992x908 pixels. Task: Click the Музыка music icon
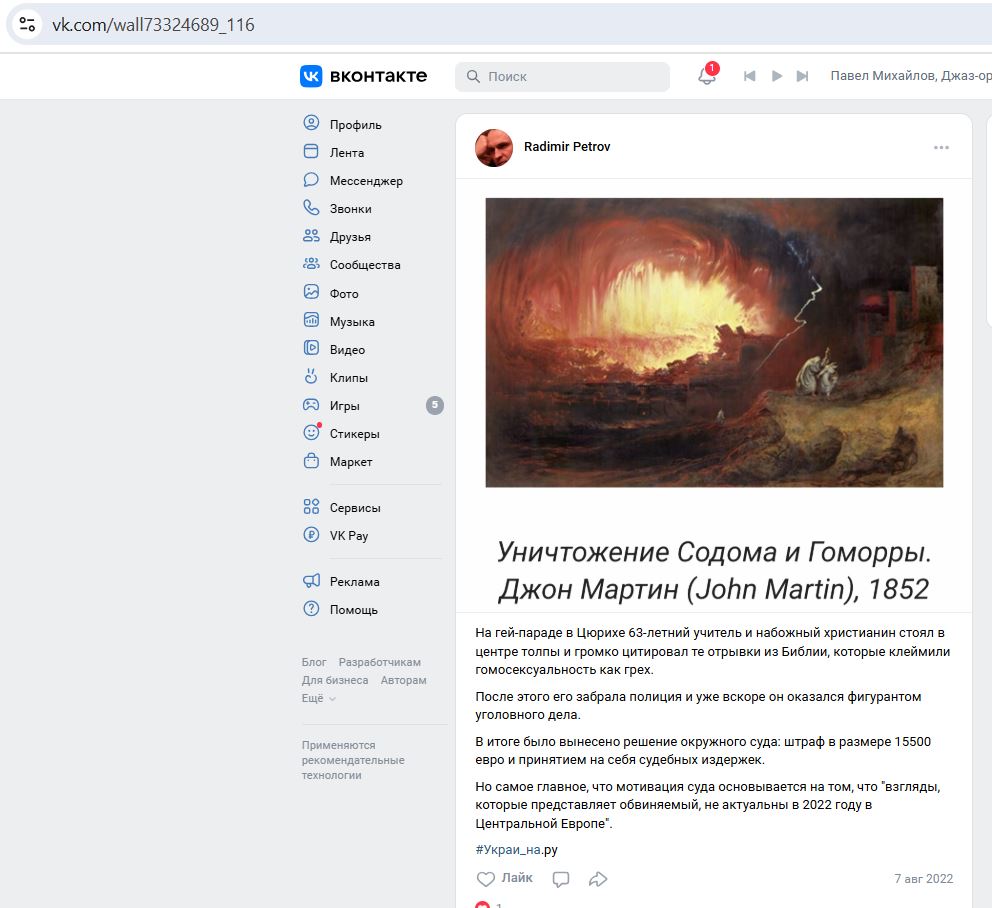311,320
